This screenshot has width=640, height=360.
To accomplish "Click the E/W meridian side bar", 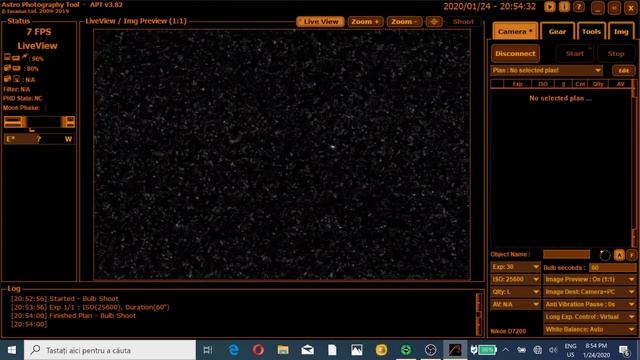I will click(x=39, y=139).
